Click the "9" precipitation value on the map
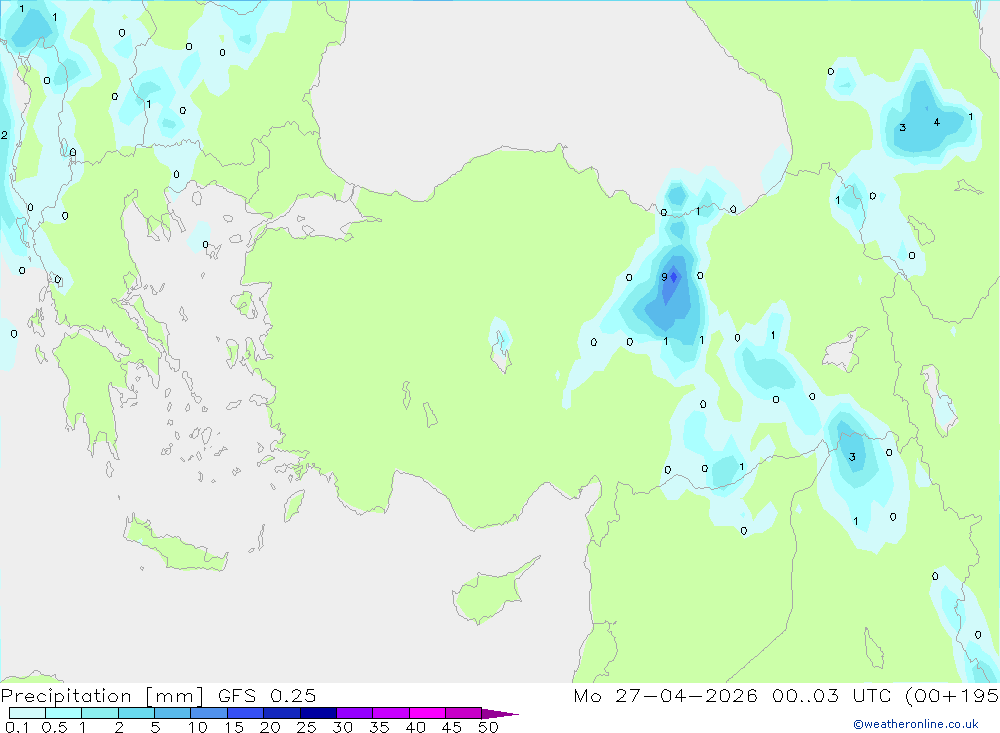Image resolution: width=1000 pixels, height=733 pixels. tap(664, 277)
